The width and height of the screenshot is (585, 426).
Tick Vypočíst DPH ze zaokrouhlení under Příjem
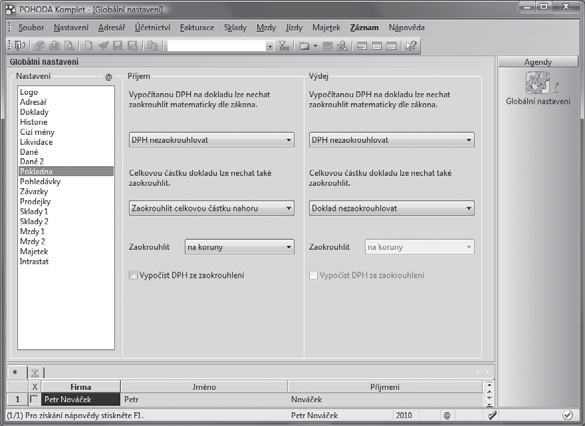click(x=133, y=275)
